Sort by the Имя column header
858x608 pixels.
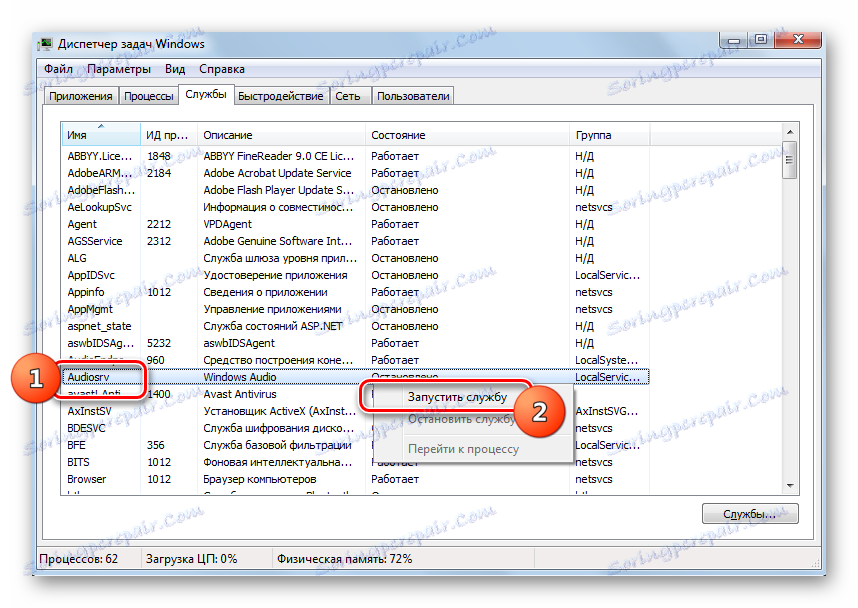click(x=101, y=135)
